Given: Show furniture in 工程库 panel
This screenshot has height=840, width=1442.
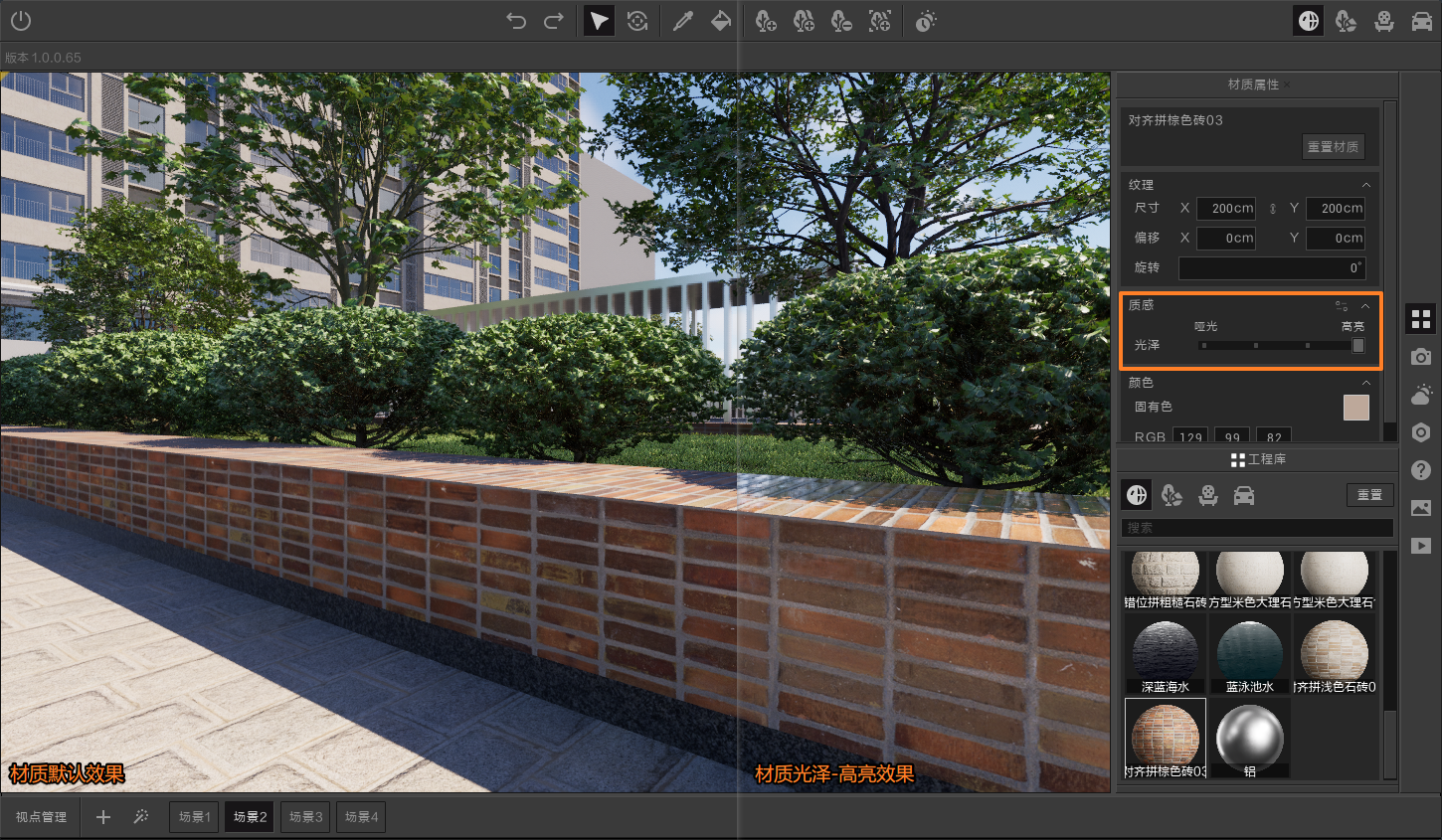Looking at the screenshot, I should 1208,495.
